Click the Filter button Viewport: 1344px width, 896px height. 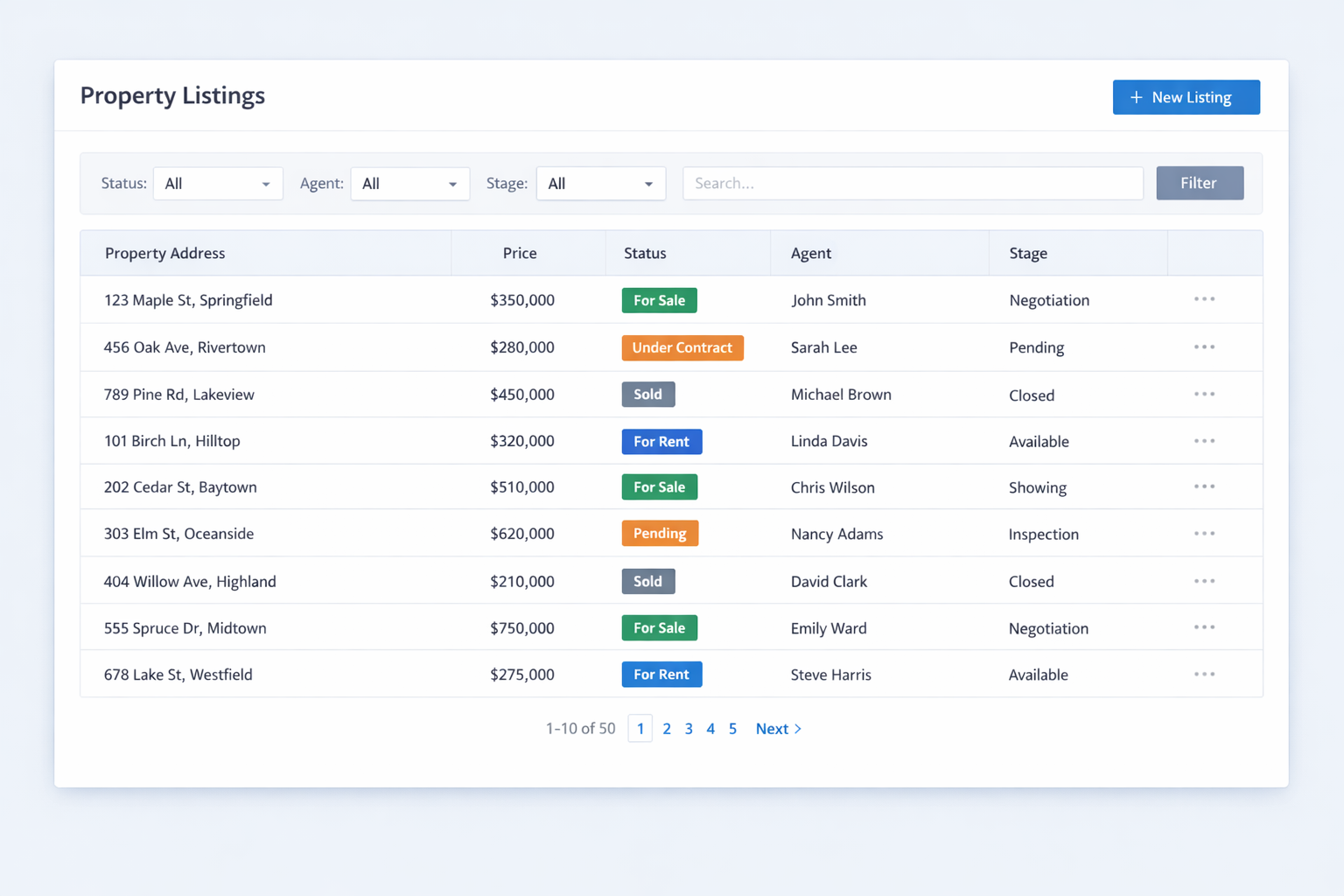tap(1200, 183)
